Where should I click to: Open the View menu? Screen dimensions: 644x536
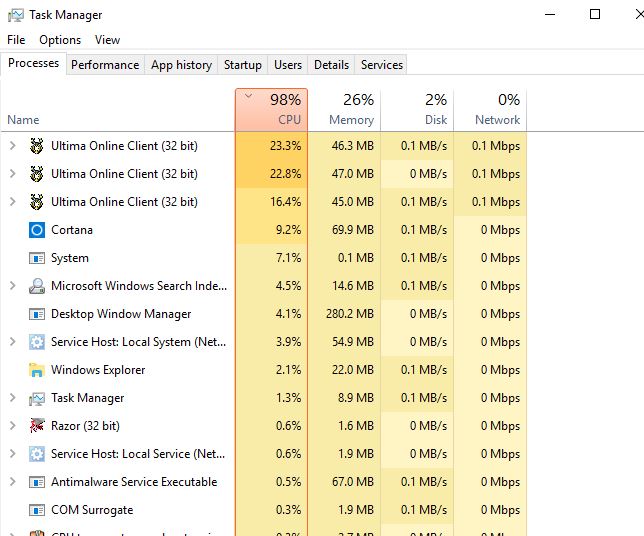(x=108, y=40)
